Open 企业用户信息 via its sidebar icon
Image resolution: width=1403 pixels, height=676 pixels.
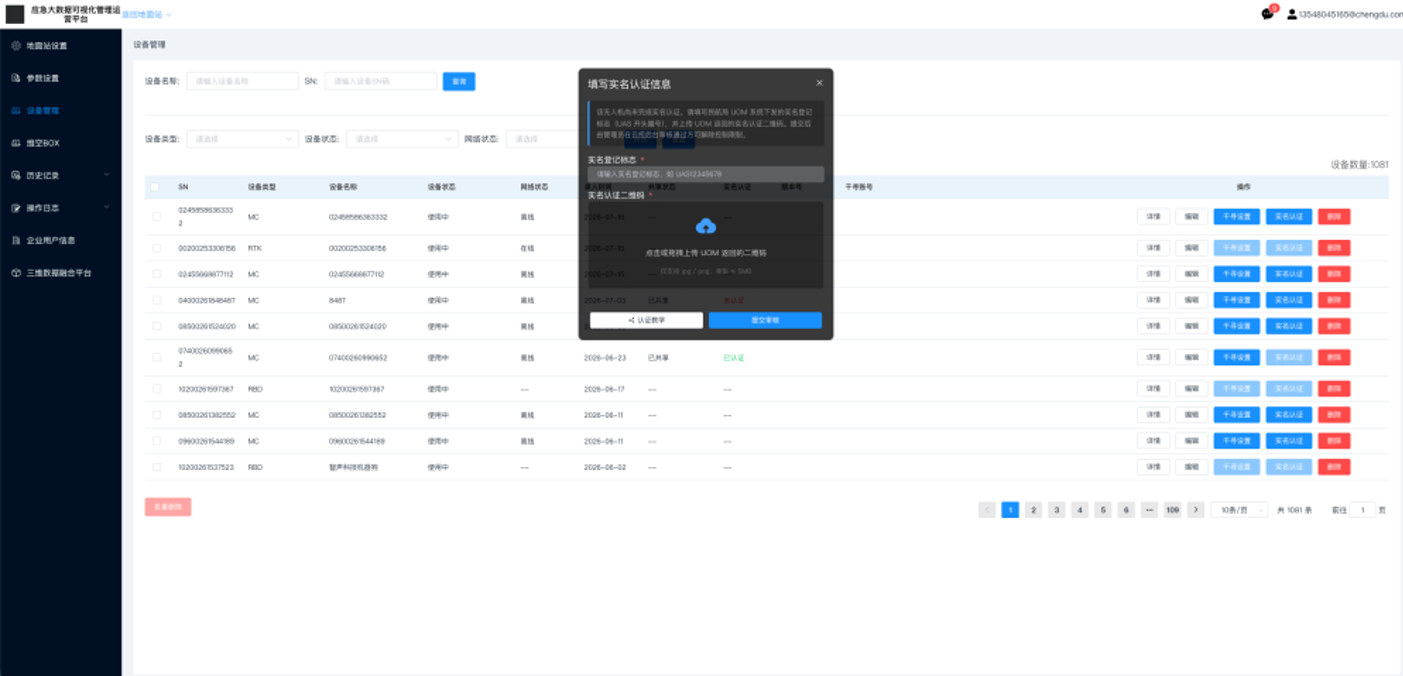[15, 240]
